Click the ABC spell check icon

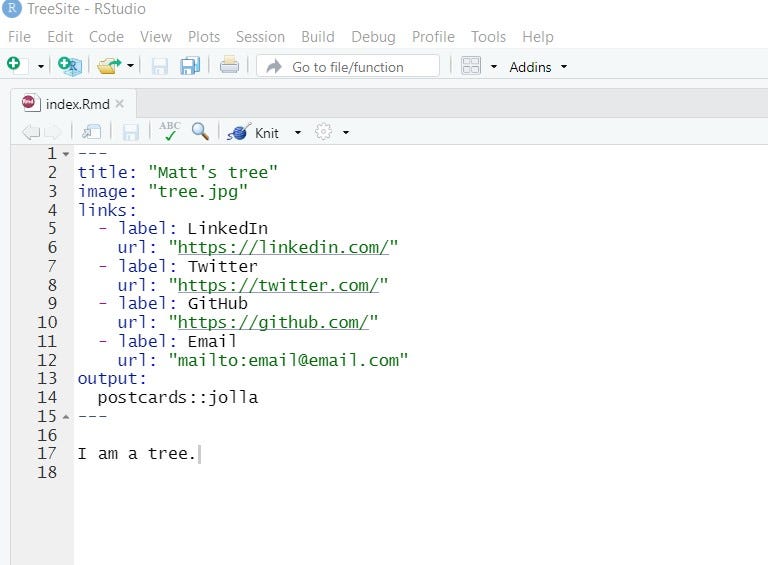tap(169, 131)
